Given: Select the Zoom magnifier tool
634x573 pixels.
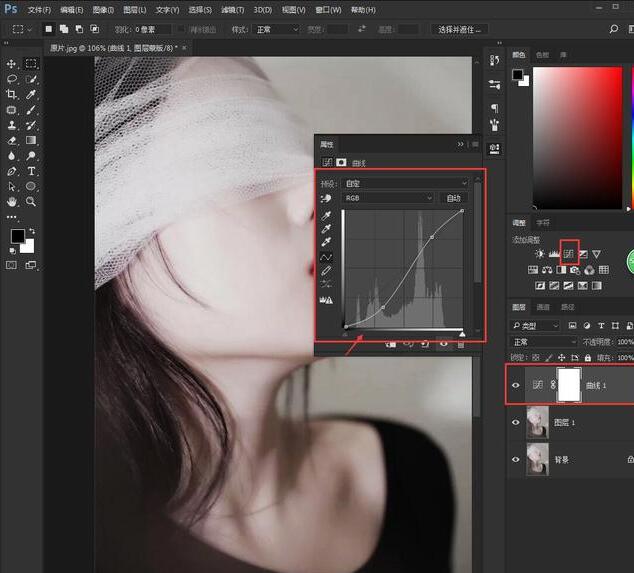Looking at the screenshot, I should pyautogui.click(x=31, y=201).
